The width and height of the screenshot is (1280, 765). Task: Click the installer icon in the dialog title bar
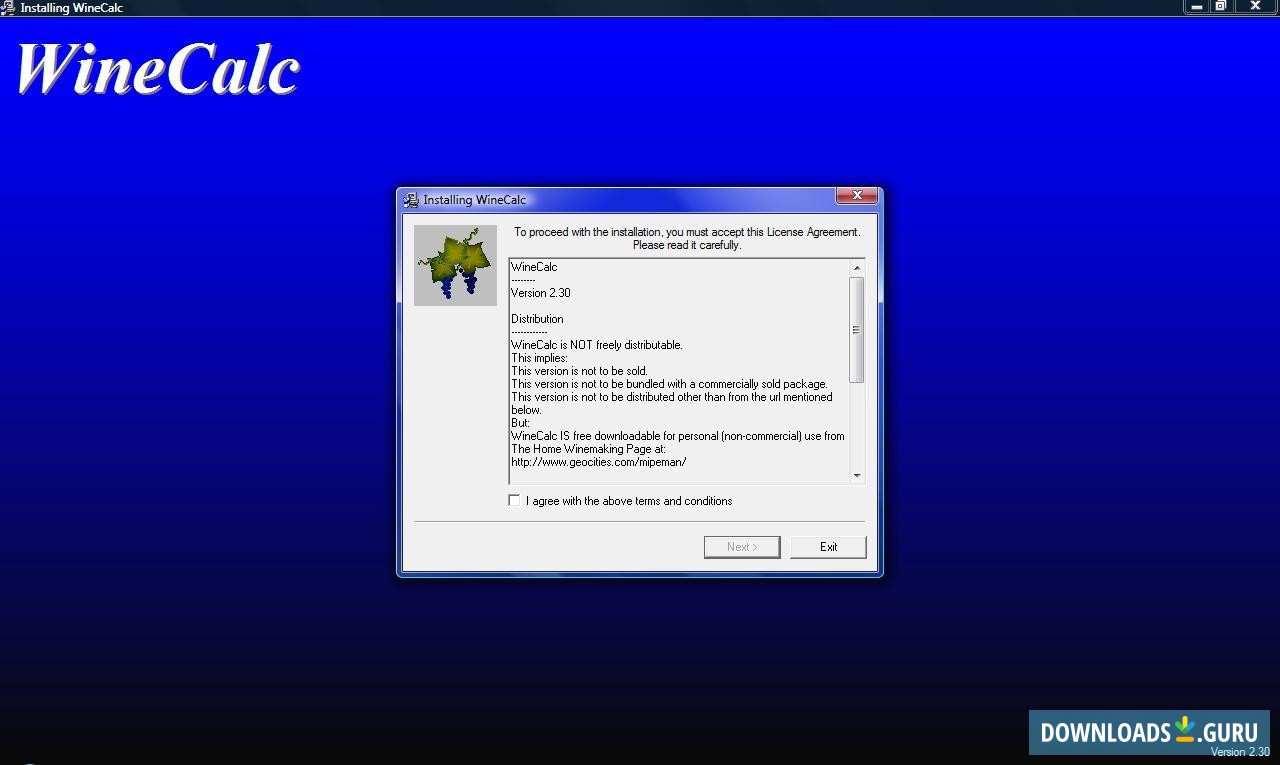point(411,200)
